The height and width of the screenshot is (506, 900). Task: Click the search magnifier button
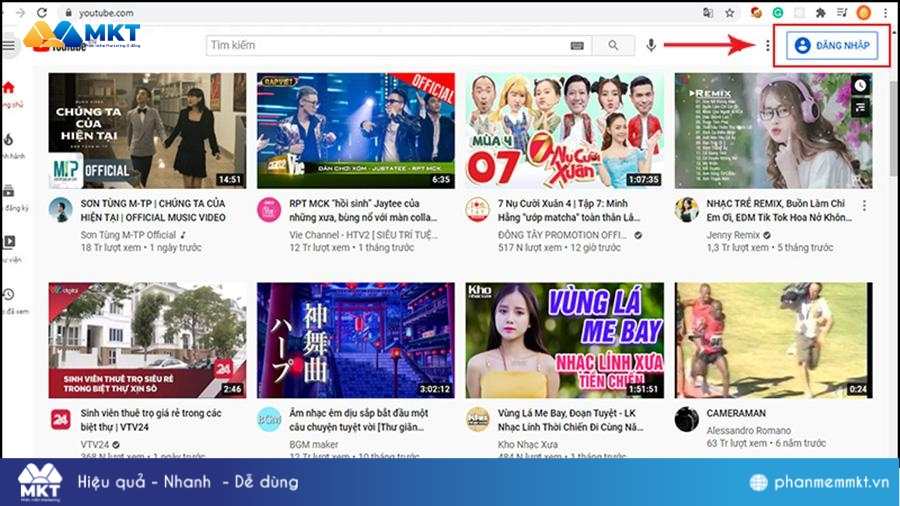tap(614, 45)
